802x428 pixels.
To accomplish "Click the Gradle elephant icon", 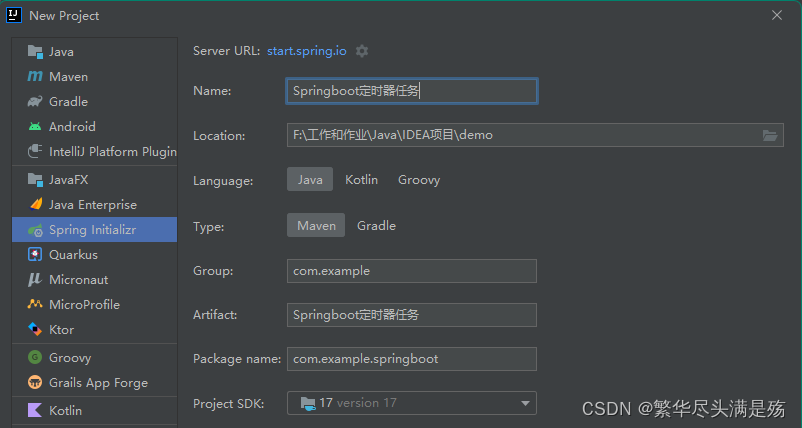I will pyautogui.click(x=35, y=101).
